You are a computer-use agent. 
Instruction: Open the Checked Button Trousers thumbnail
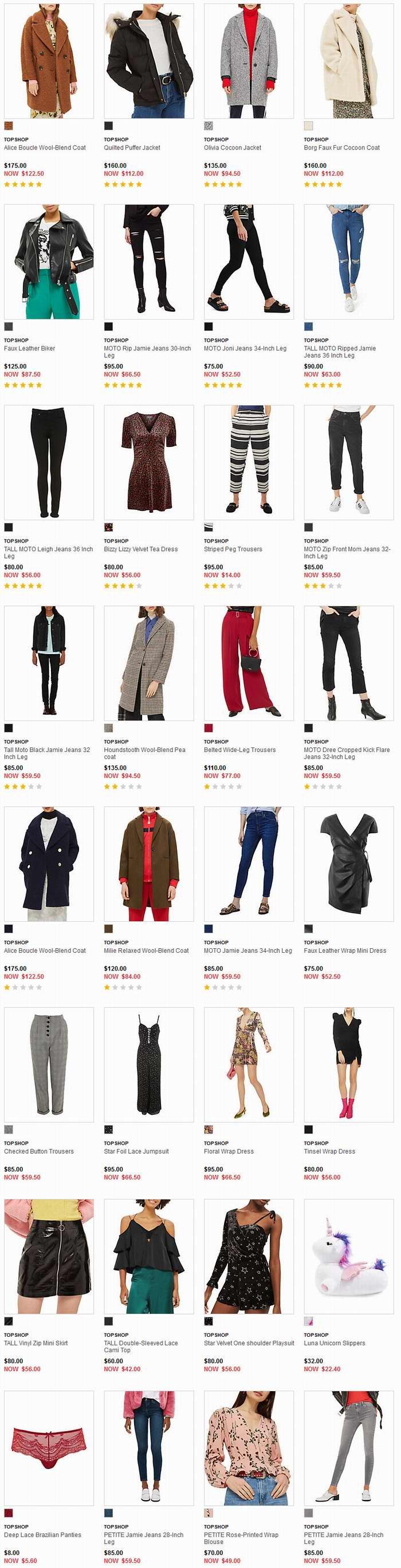(x=49, y=1064)
